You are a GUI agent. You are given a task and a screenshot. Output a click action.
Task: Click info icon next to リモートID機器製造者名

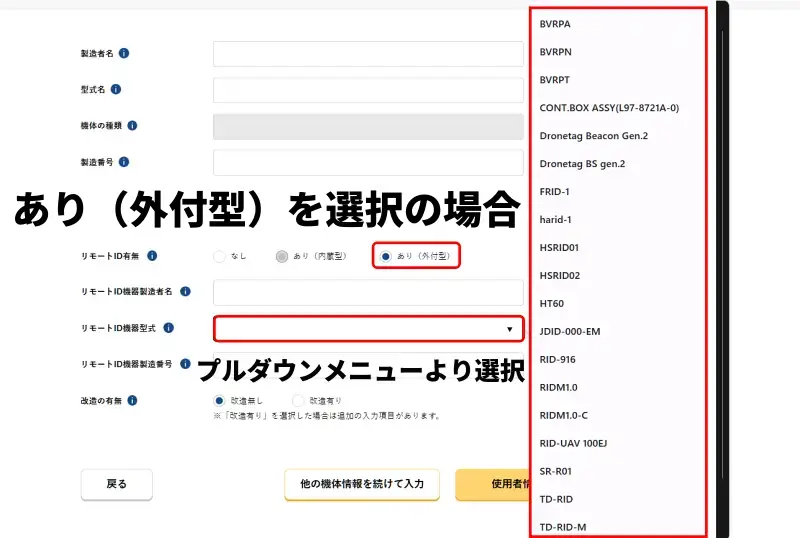185,291
